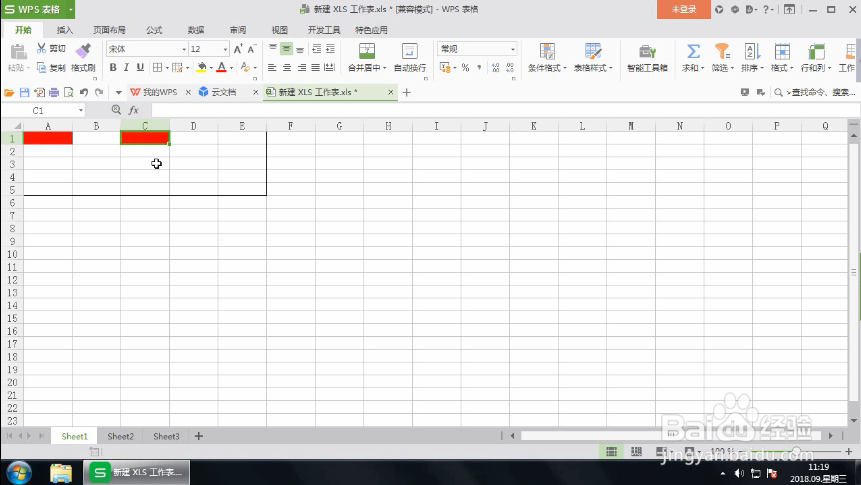861x485 pixels.
Task: Toggle center horizontal alignment
Action: point(287,68)
